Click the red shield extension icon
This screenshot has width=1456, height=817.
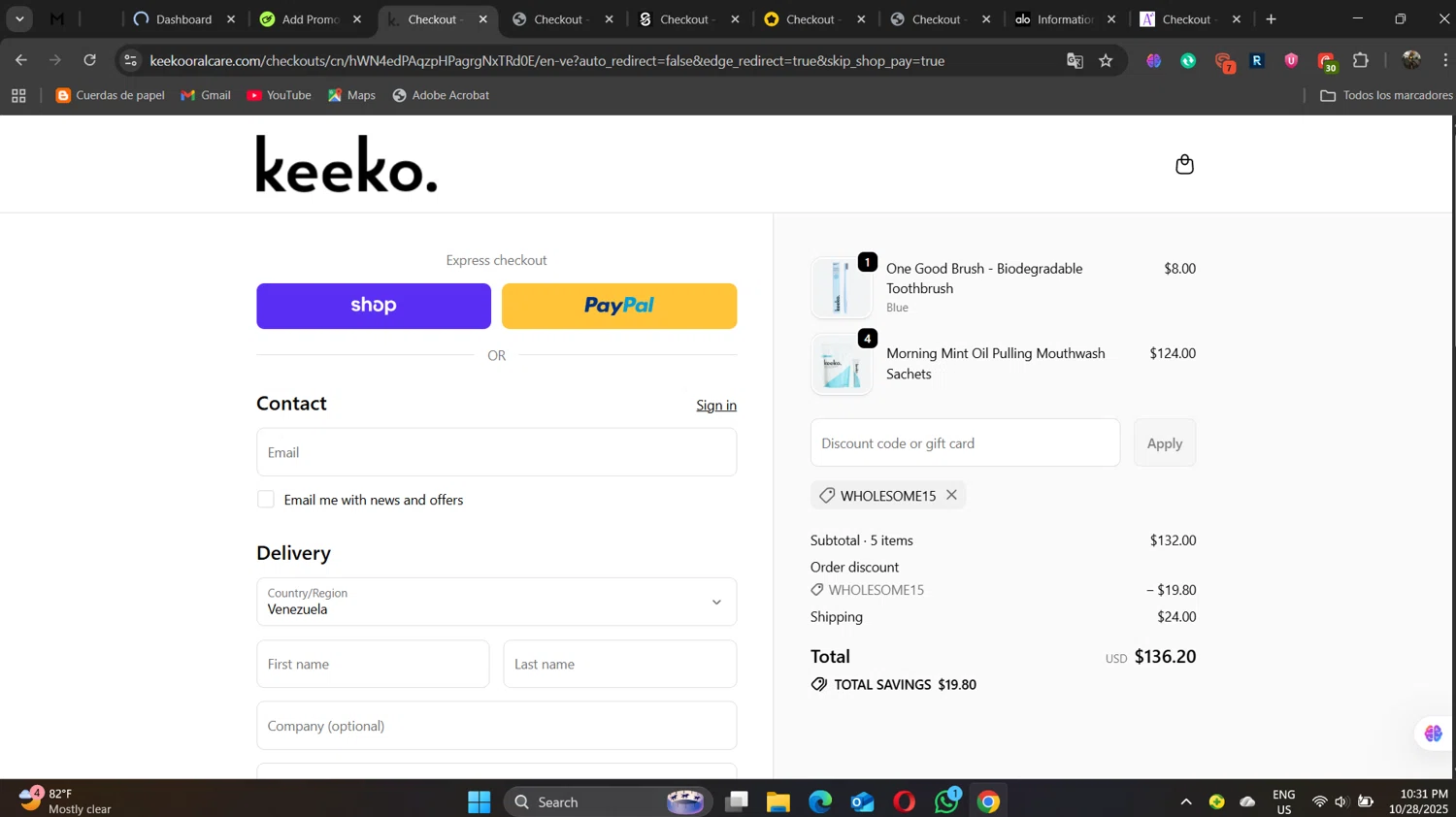1291,60
